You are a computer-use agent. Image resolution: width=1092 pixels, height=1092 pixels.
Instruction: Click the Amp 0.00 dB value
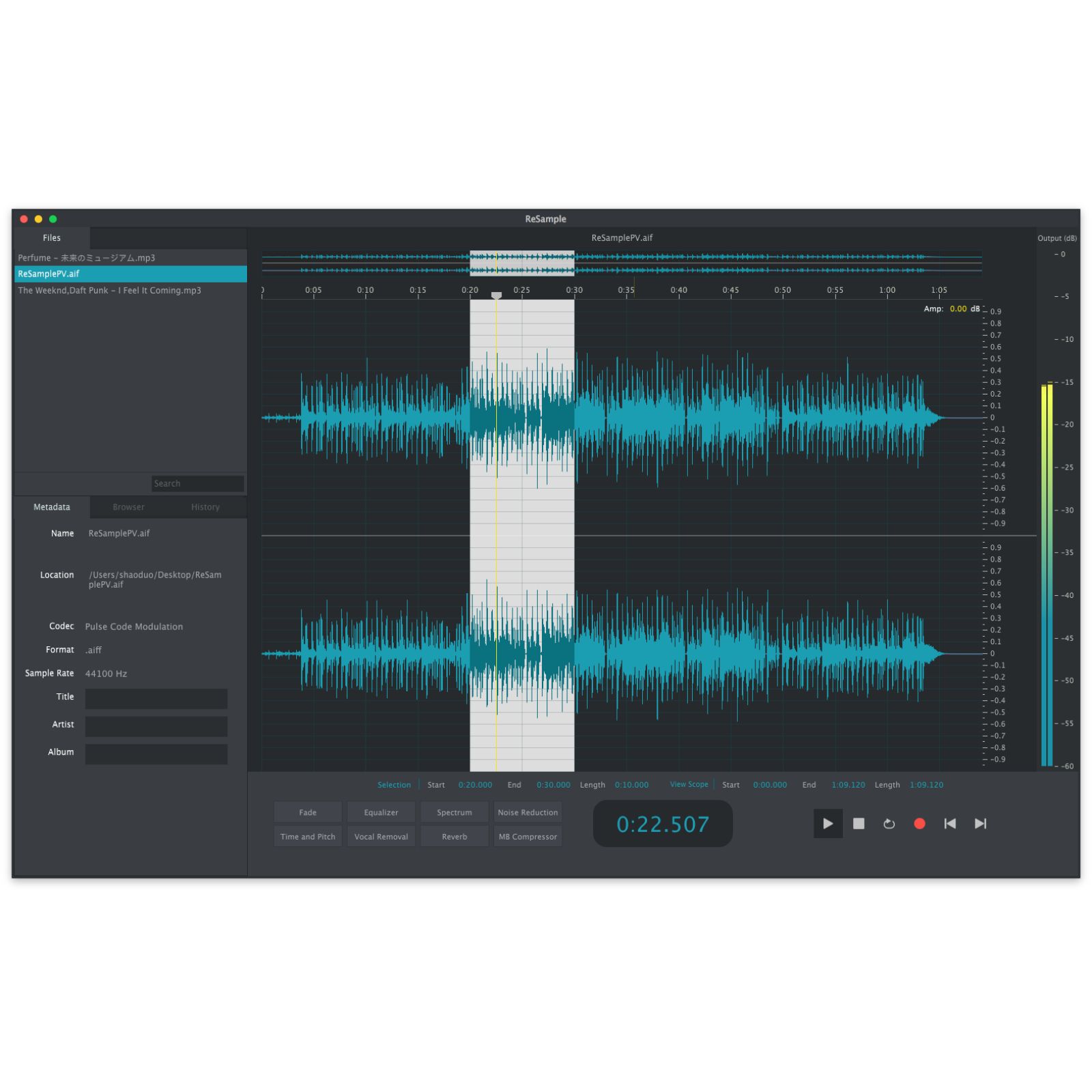click(x=958, y=308)
